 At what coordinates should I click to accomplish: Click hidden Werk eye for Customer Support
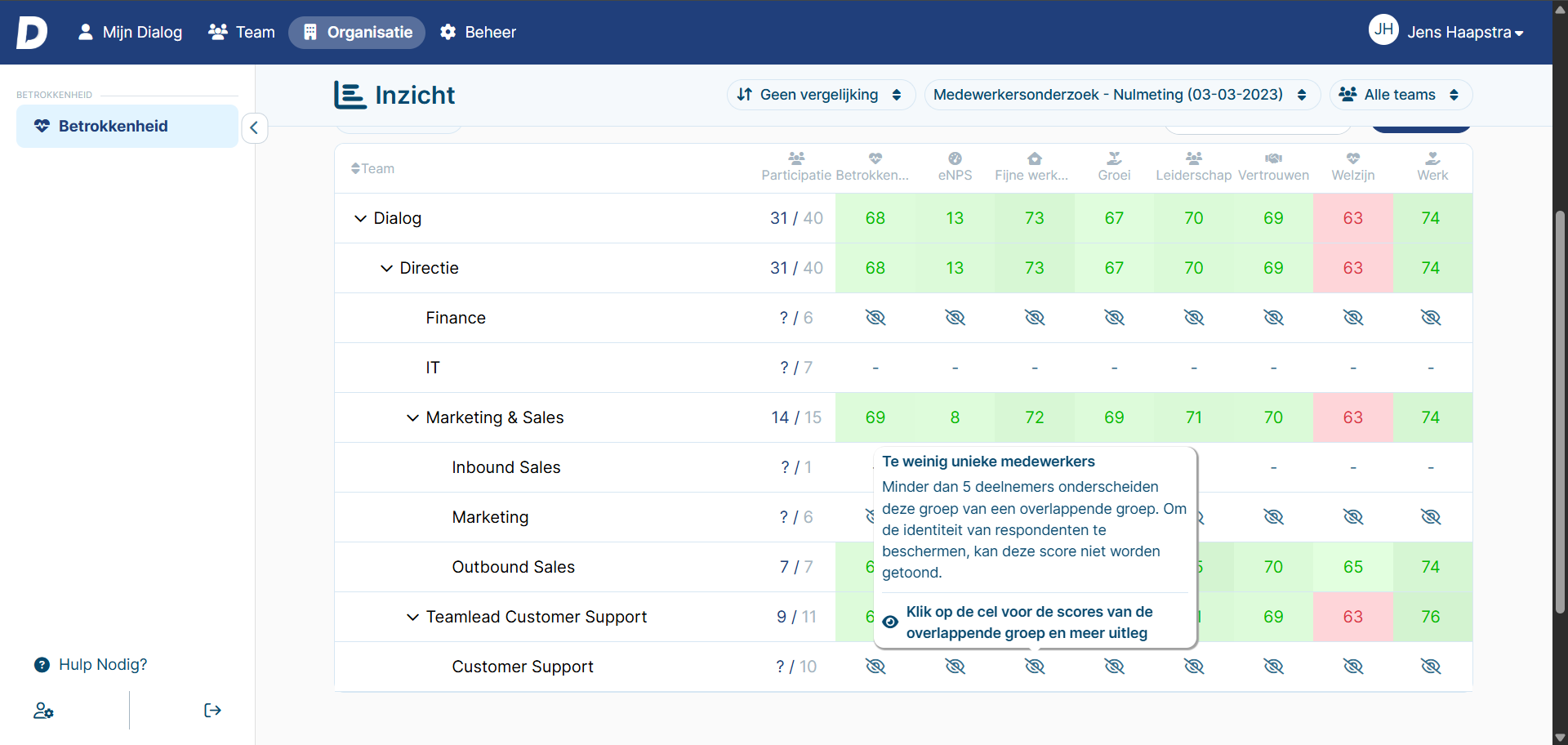(1431, 667)
